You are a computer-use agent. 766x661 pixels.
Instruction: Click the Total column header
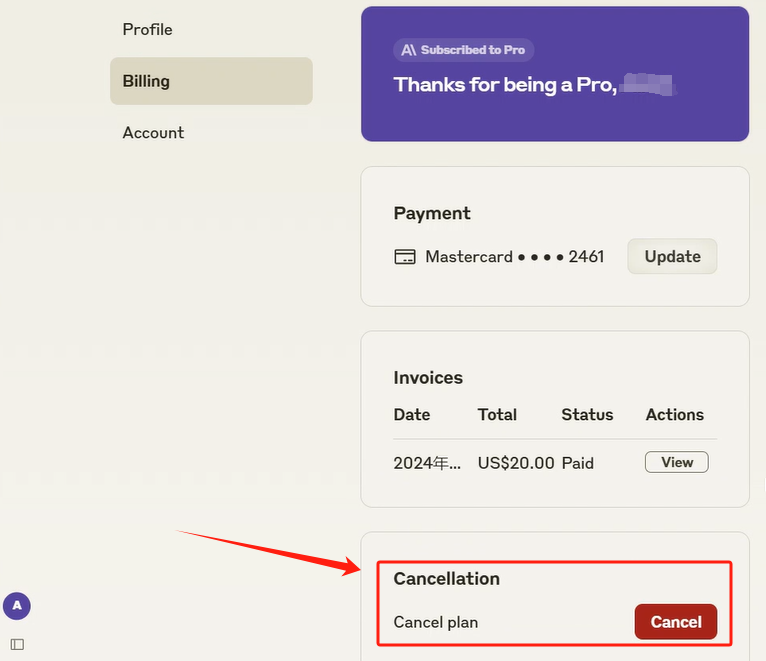(497, 414)
